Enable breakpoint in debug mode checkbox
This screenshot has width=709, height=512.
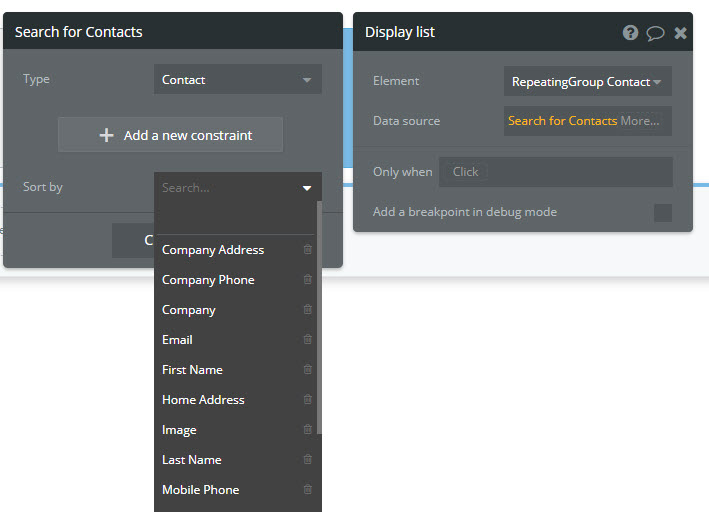click(x=662, y=212)
